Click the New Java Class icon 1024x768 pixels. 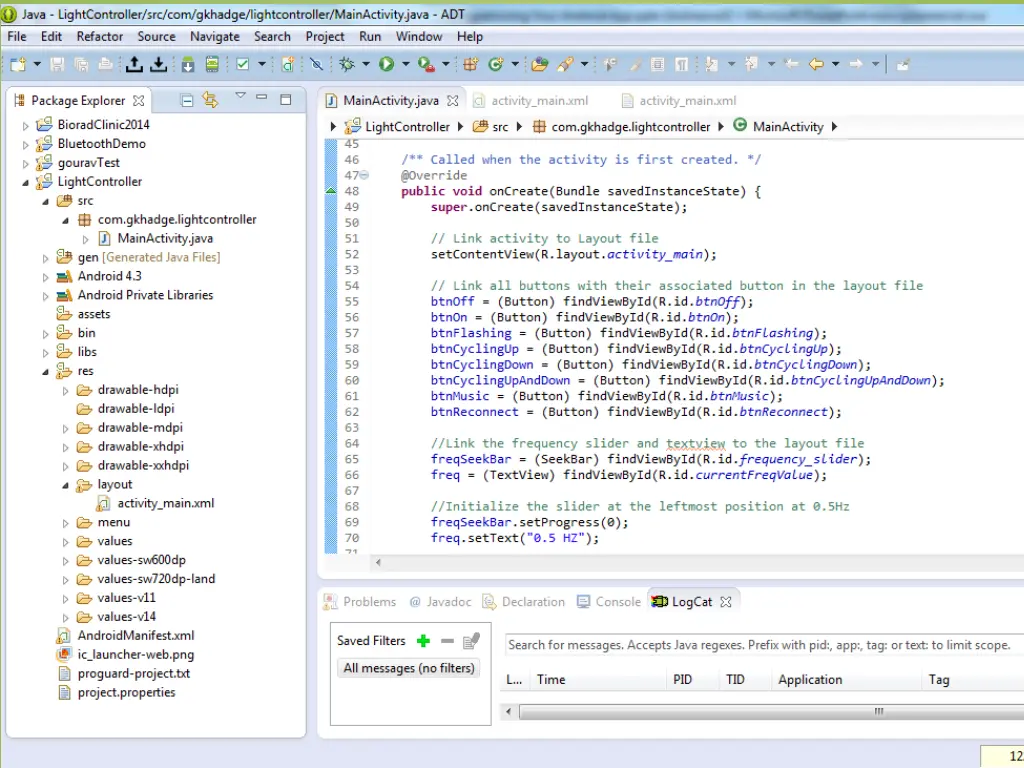click(x=496, y=64)
